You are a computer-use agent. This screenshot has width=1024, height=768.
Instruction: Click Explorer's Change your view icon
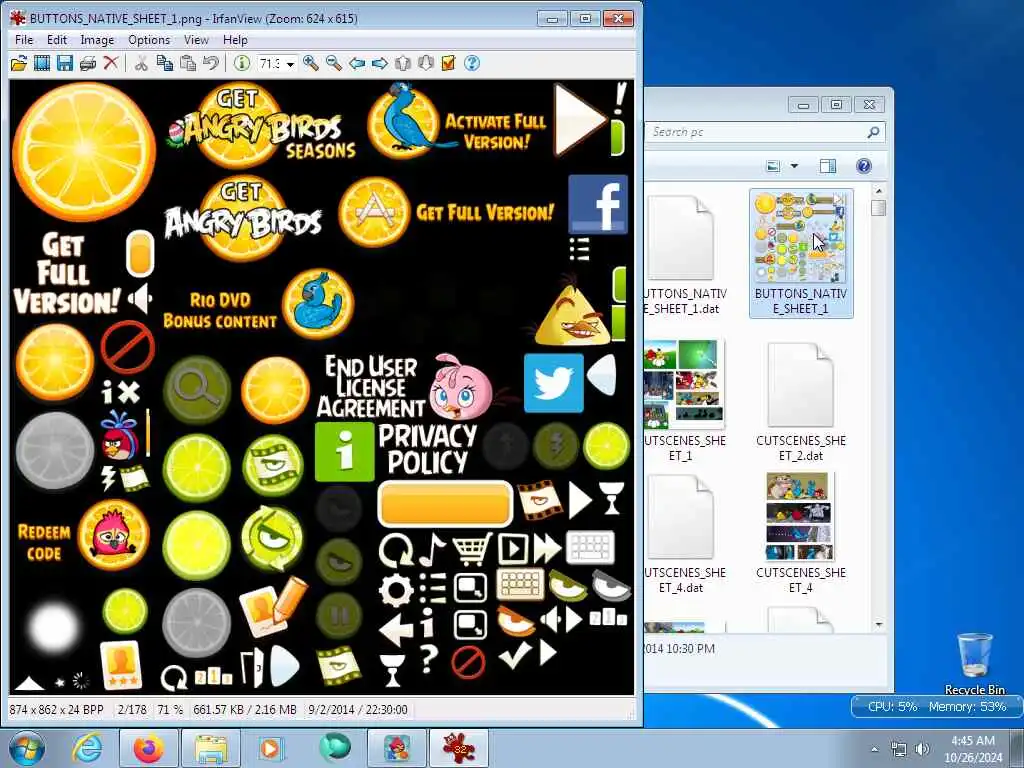773,166
